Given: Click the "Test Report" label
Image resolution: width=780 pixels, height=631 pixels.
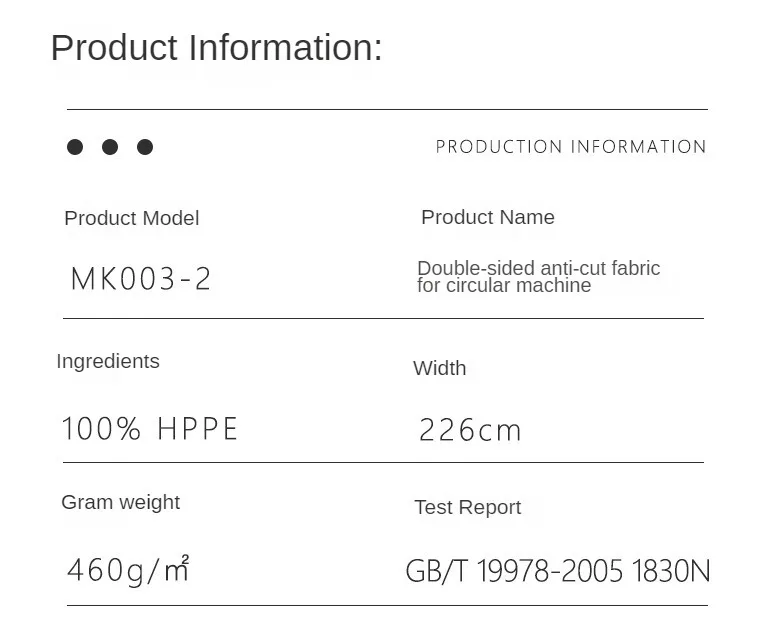Looking at the screenshot, I should [467, 507].
